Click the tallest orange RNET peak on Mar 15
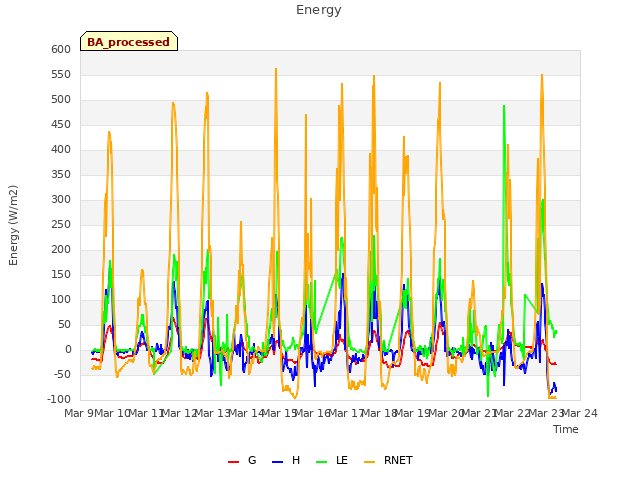Viewport: 640px width, 480px height. coord(276,69)
